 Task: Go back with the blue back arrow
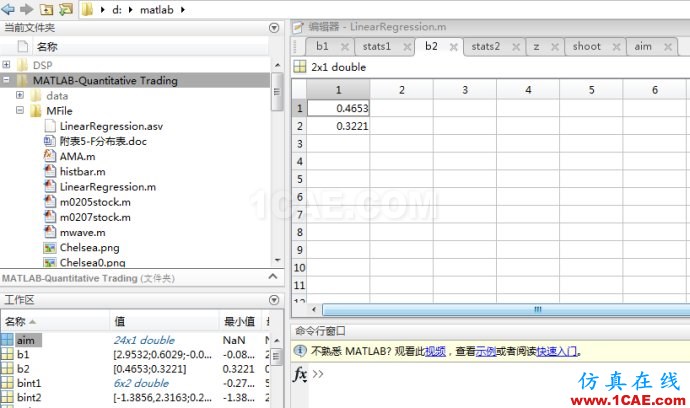point(7,9)
